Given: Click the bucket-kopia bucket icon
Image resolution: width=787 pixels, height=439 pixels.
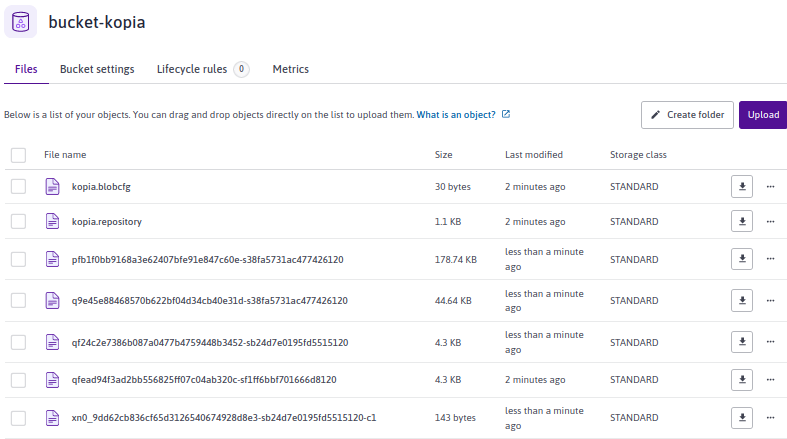Looking at the screenshot, I should 21,22.
